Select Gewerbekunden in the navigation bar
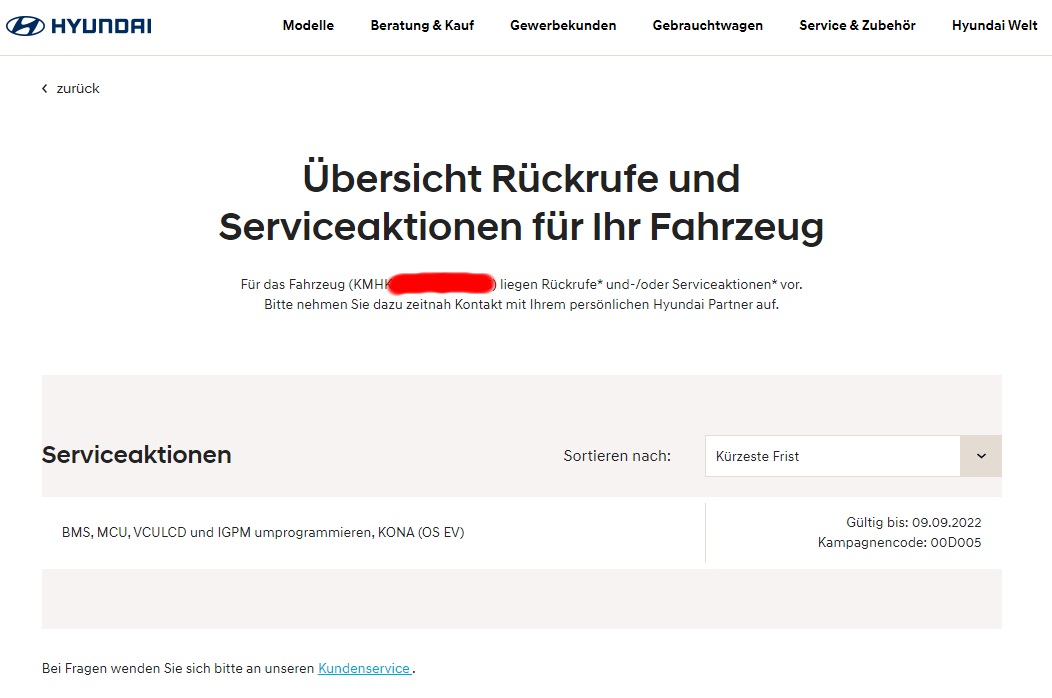Screen dimensions: 1052x698 (x=563, y=26)
